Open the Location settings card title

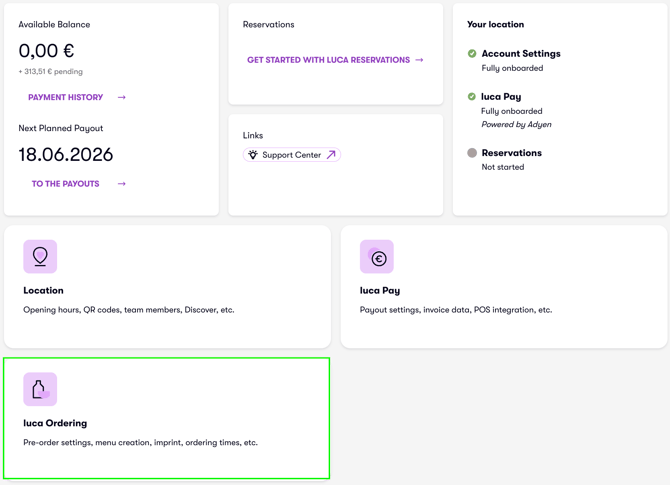43,291
